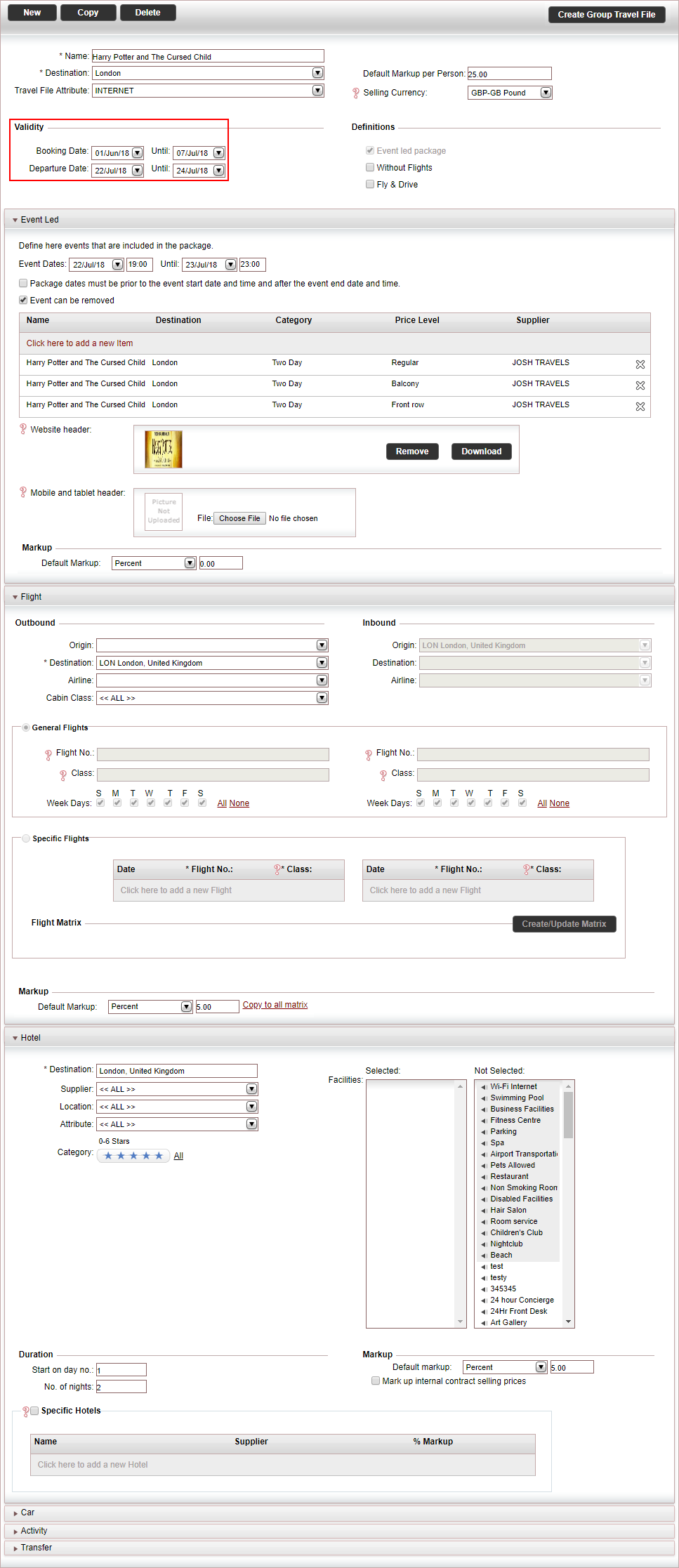Screen dimensions: 679x1568
Task: Click the outbound Class help icon
Action: pyautogui.click(x=63, y=775)
